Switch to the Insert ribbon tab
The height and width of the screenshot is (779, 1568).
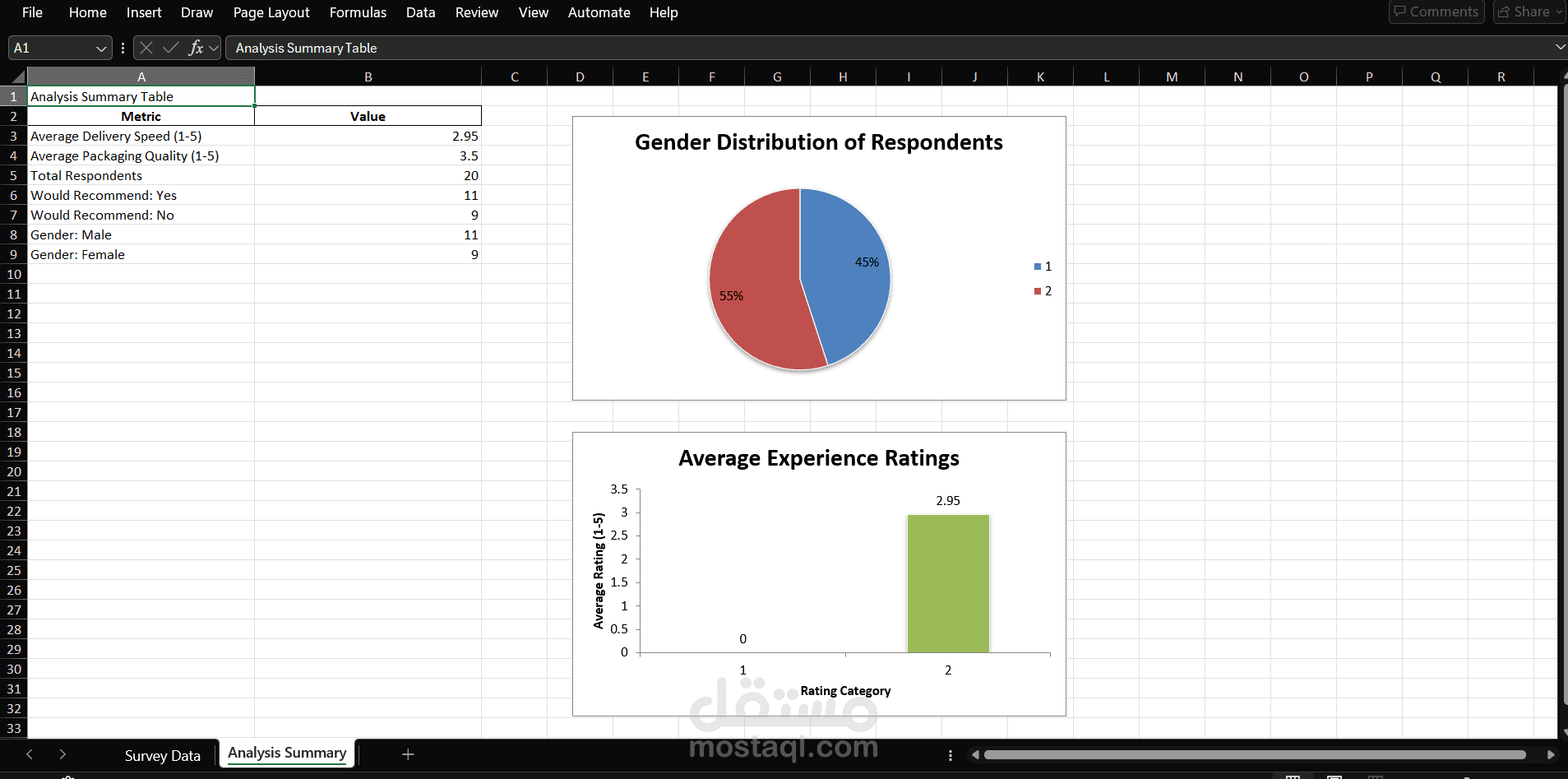(144, 12)
